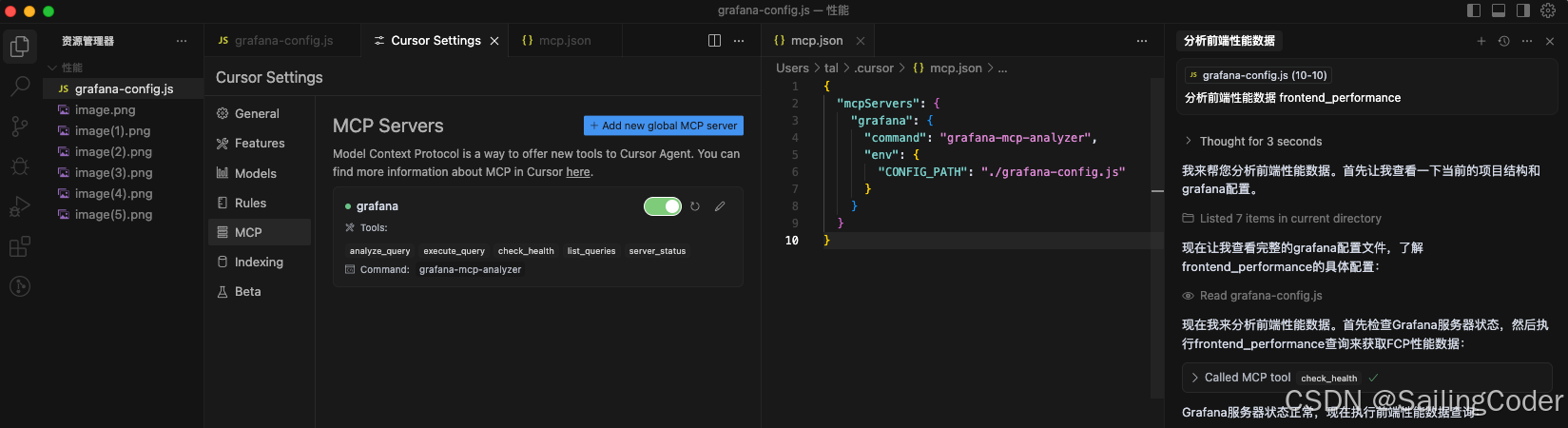Split the editor with the split icon
Screen dimensions: 1568x428
[714, 41]
